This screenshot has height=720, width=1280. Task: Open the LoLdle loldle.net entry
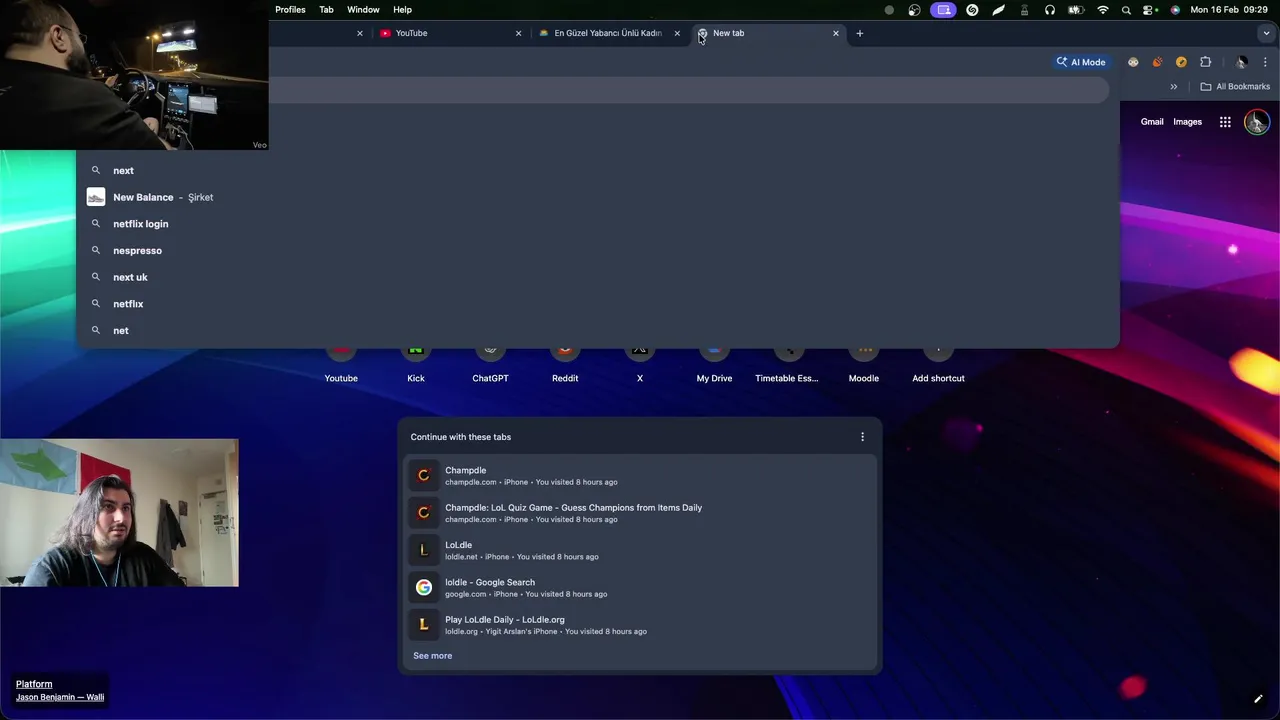[640, 550]
